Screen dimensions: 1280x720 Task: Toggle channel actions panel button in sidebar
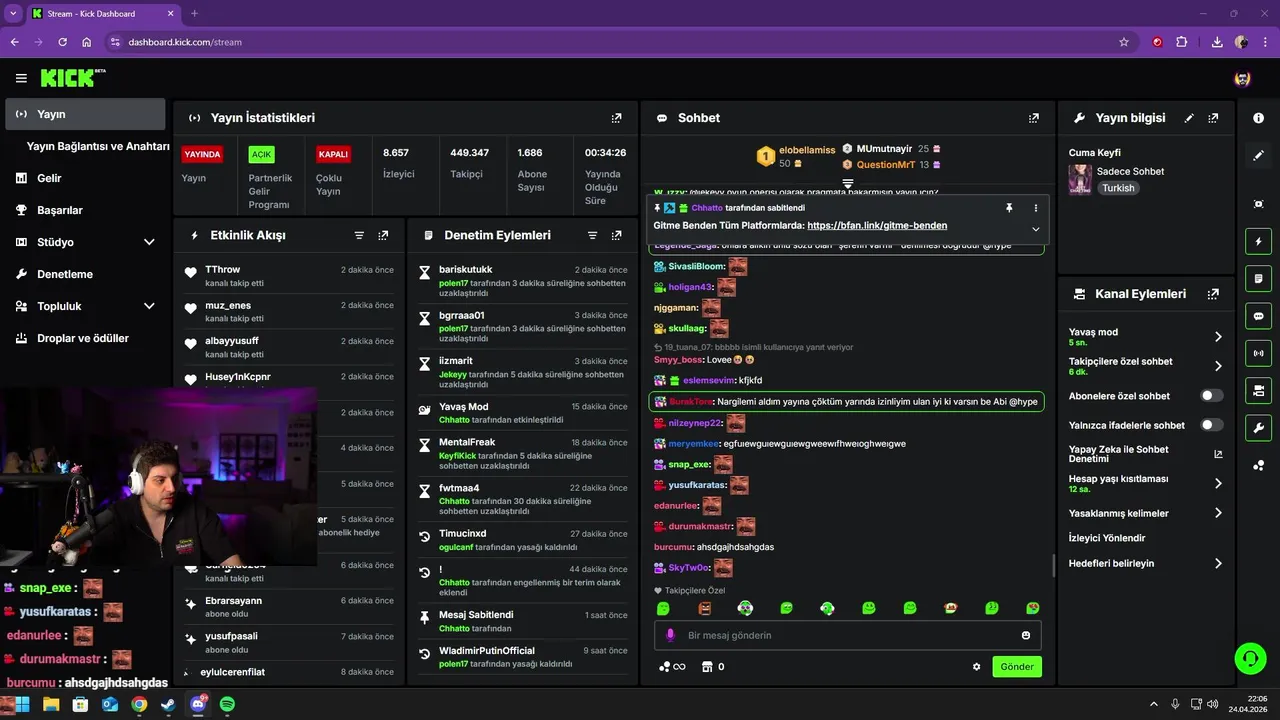(1258, 390)
